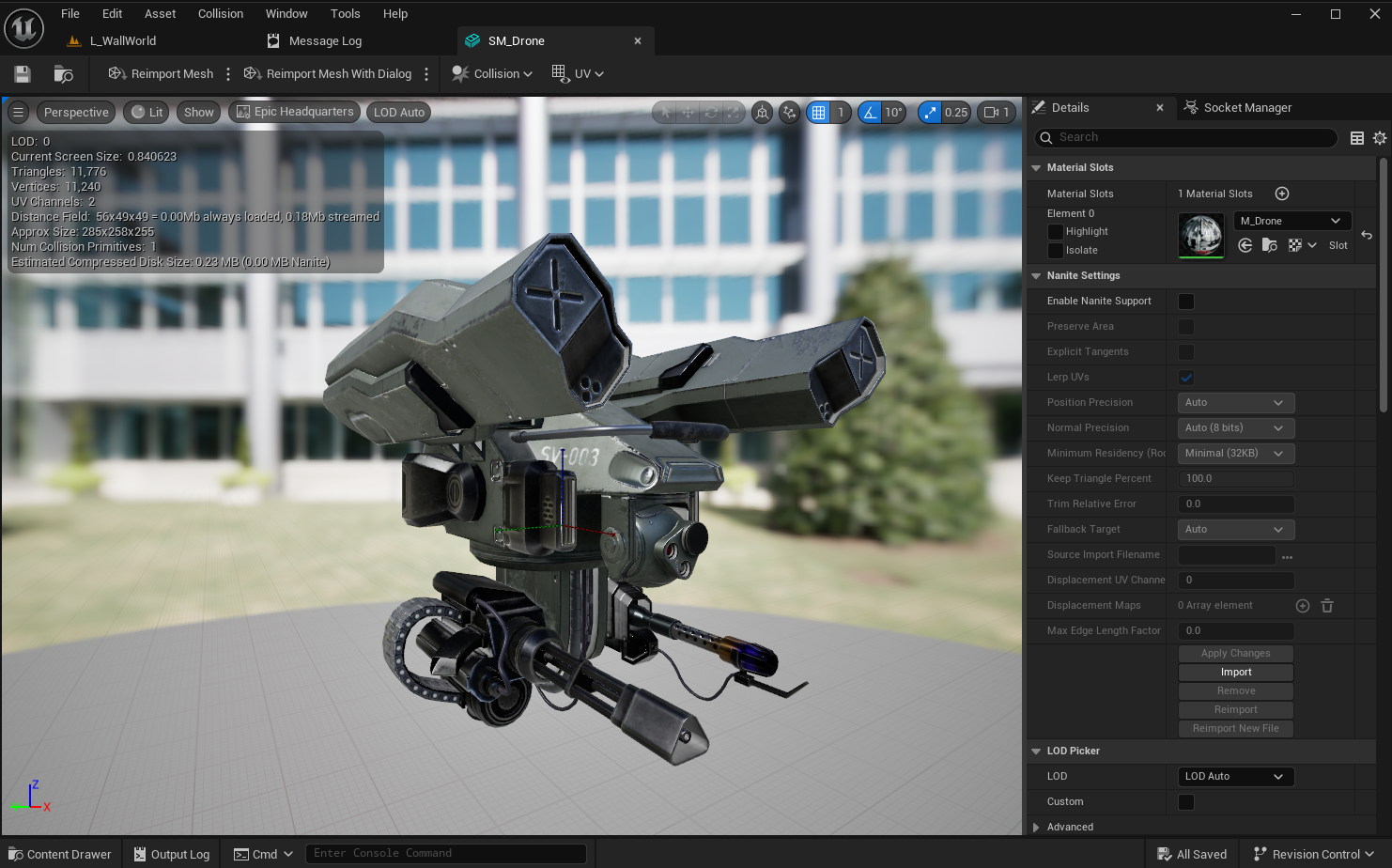
Task: Save the SM_Drone asset
Action: click(x=23, y=74)
